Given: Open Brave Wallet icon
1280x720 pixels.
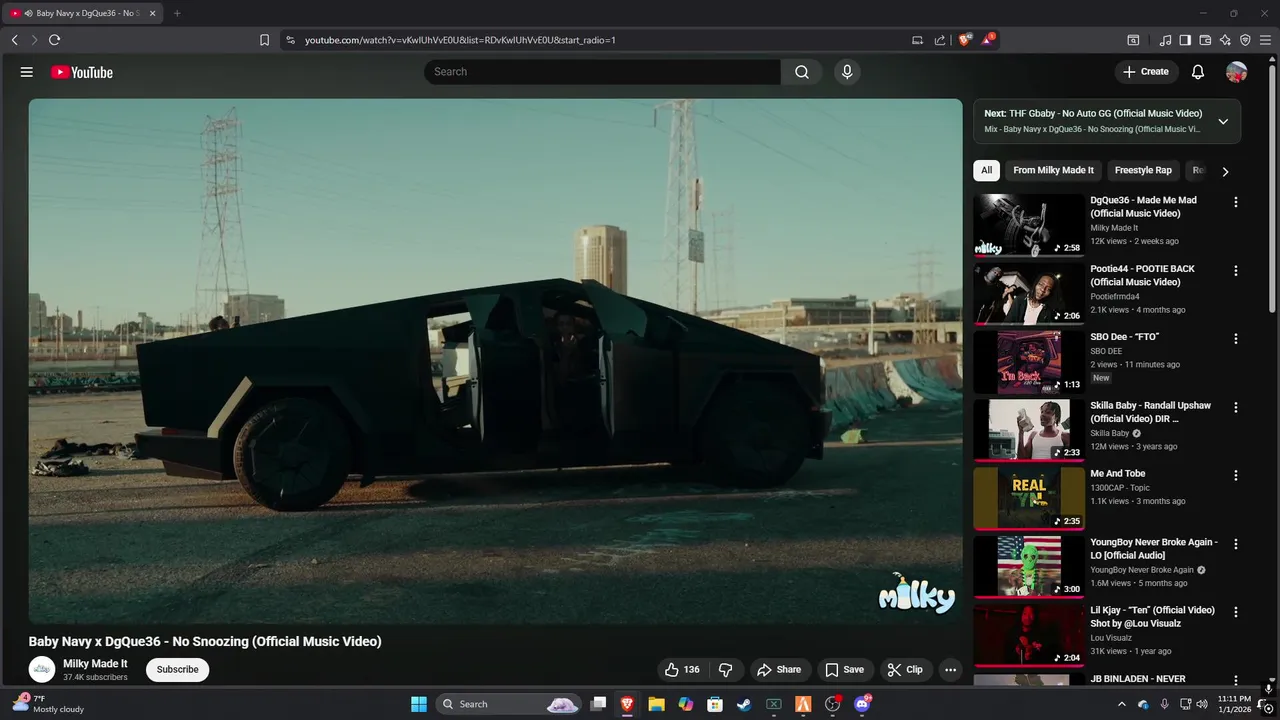Looking at the screenshot, I should [x=1205, y=40].
